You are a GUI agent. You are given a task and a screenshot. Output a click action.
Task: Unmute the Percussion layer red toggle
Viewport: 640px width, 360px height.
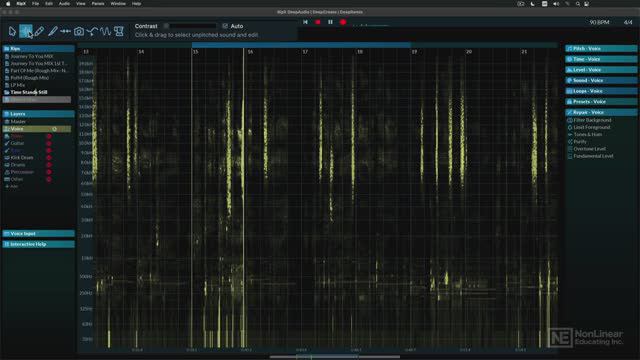pos(49,172)
